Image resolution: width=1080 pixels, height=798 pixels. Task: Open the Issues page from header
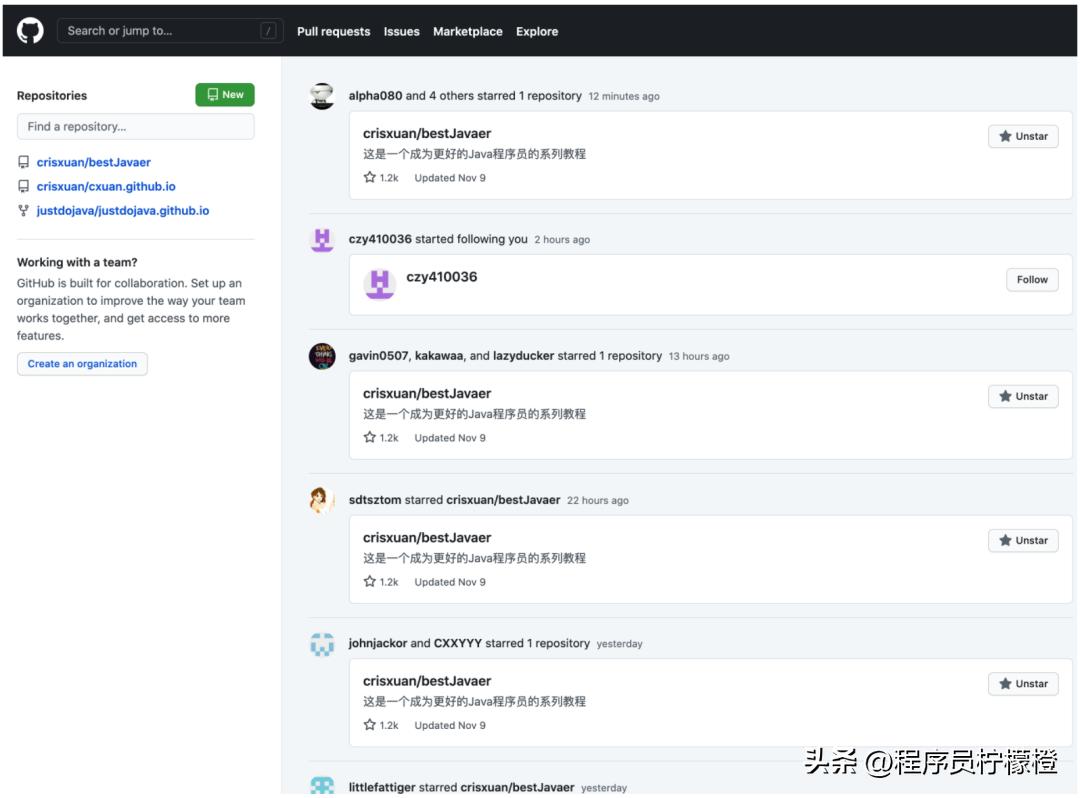tap(401, 32)
